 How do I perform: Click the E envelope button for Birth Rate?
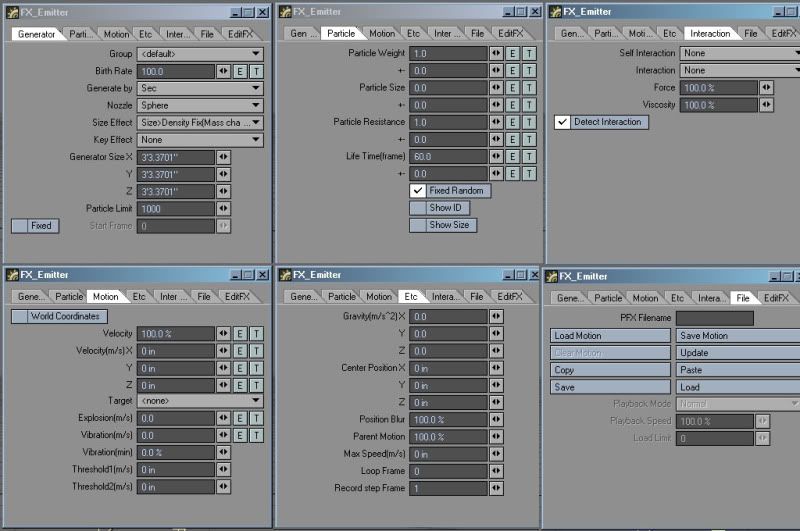point(240,71)
